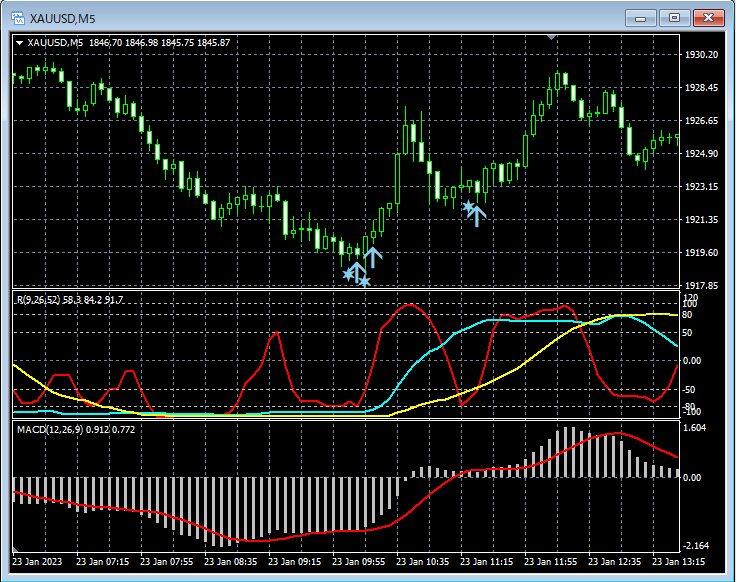737x582 pixels.
Task: Click the 1924.90 price scale label
Action: (x=701, y=154)
